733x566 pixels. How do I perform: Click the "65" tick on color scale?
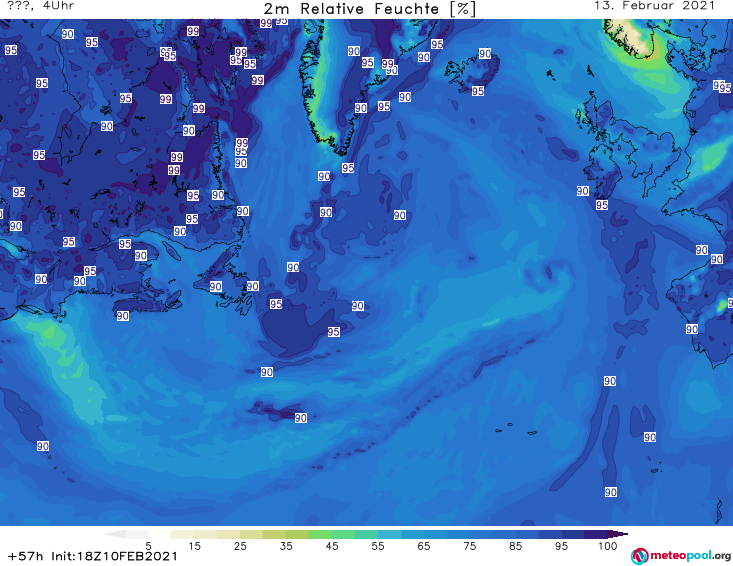coord(424,546)
